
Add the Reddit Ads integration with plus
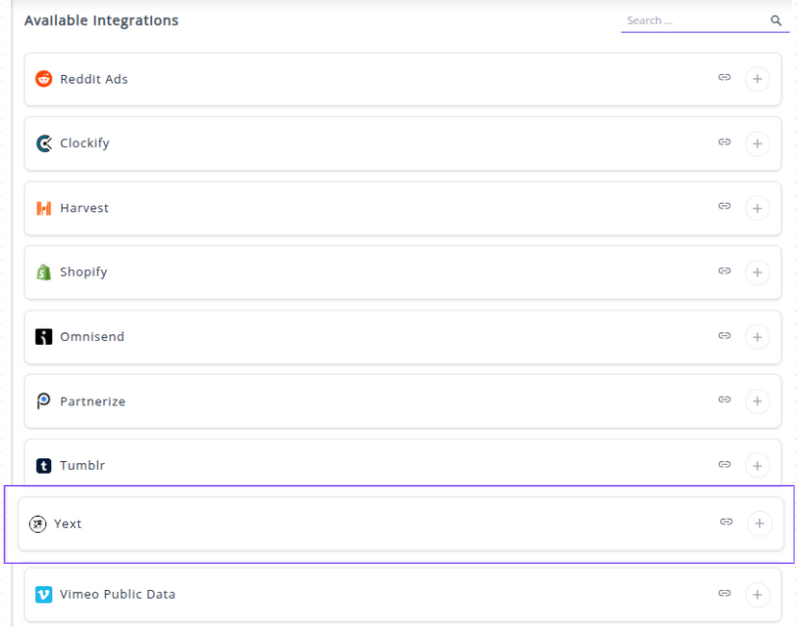757,79
